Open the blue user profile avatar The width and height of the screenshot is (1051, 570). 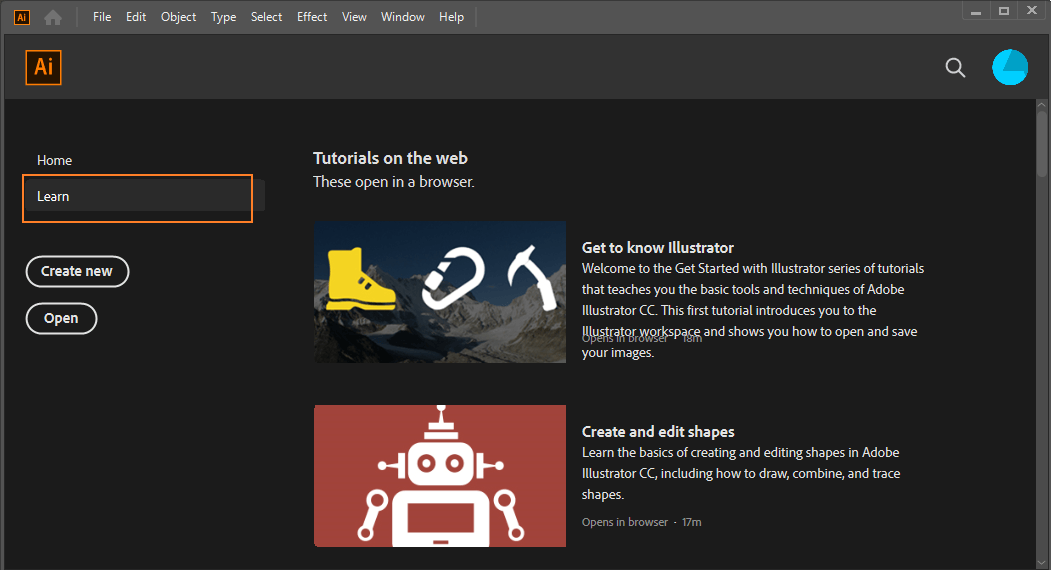coord(1009,67)
